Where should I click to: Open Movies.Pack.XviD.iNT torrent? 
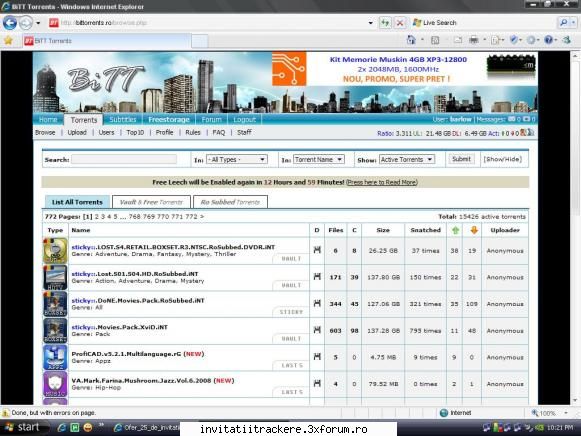coord(119,327)
